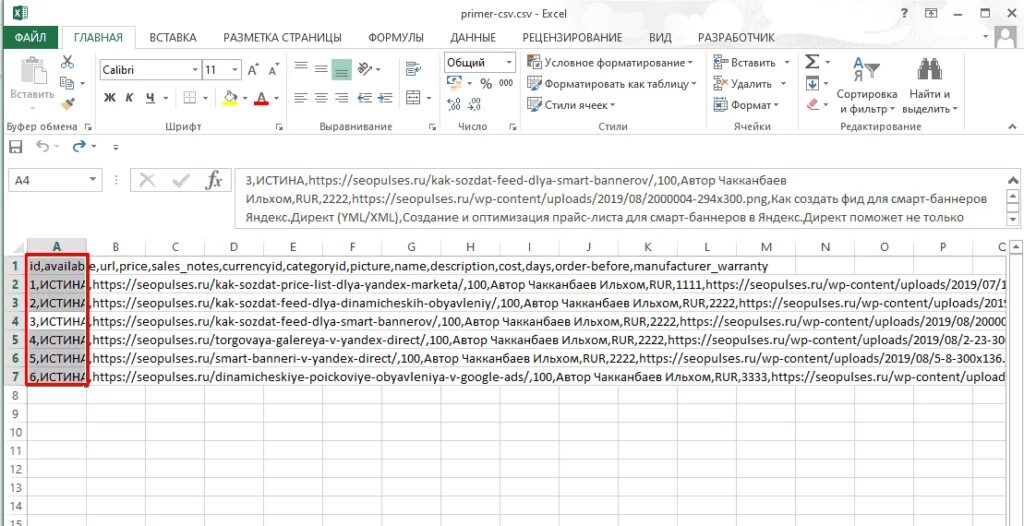Viewport: 1024px width, 526px height.
Task: Open the font size 11 dropdown
Action: (235, 70)
